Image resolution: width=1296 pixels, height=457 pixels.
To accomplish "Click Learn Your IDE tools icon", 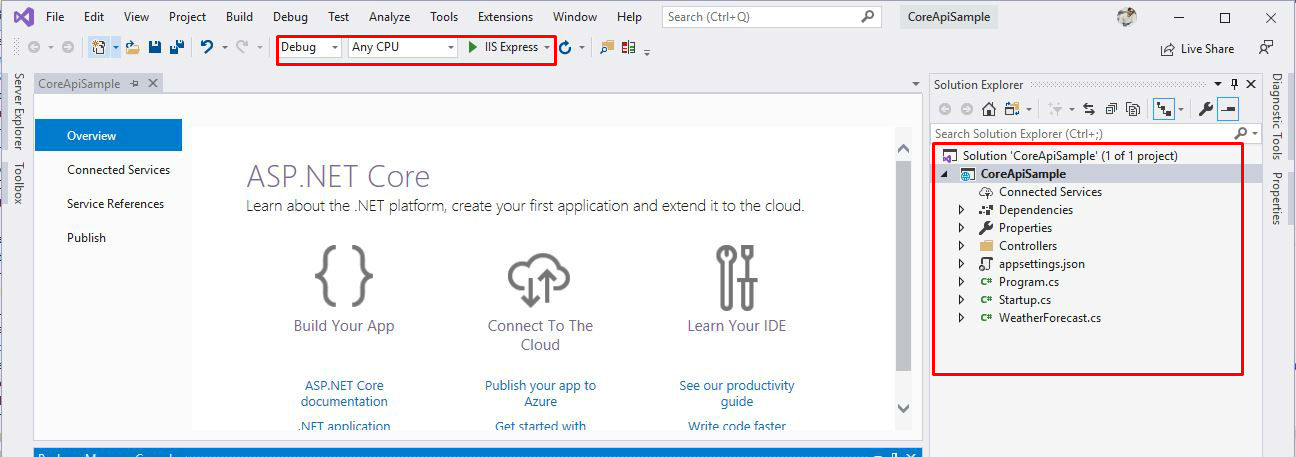I will point(737,277).
